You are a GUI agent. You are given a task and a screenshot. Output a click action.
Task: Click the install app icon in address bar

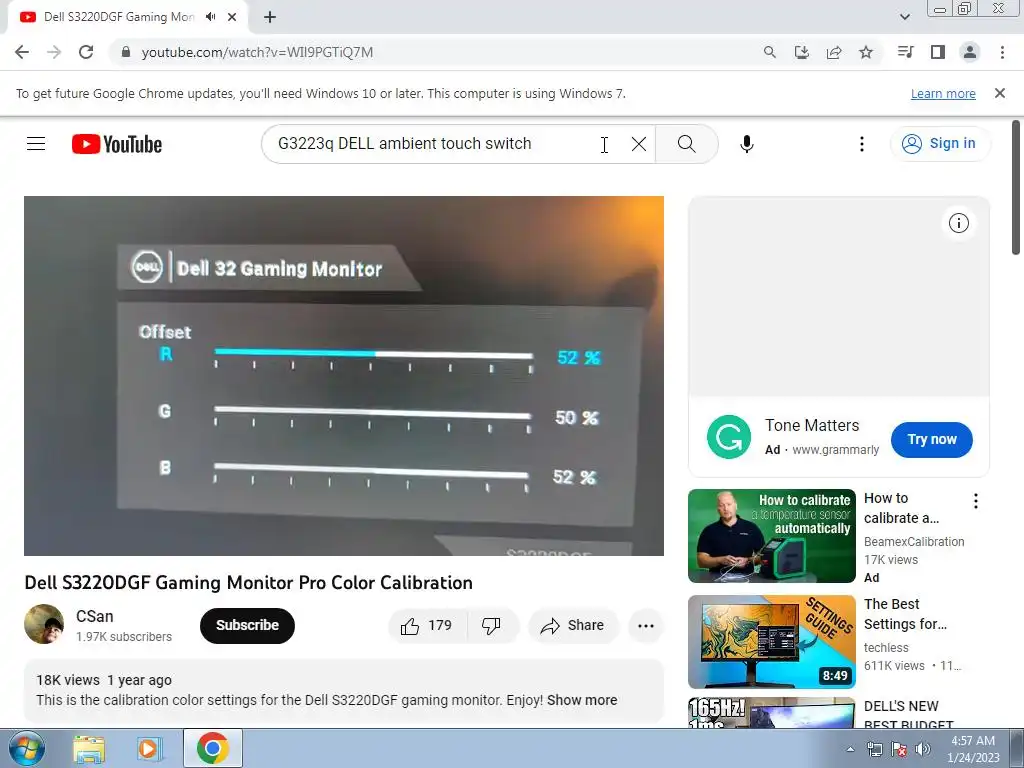pos(801,52)
